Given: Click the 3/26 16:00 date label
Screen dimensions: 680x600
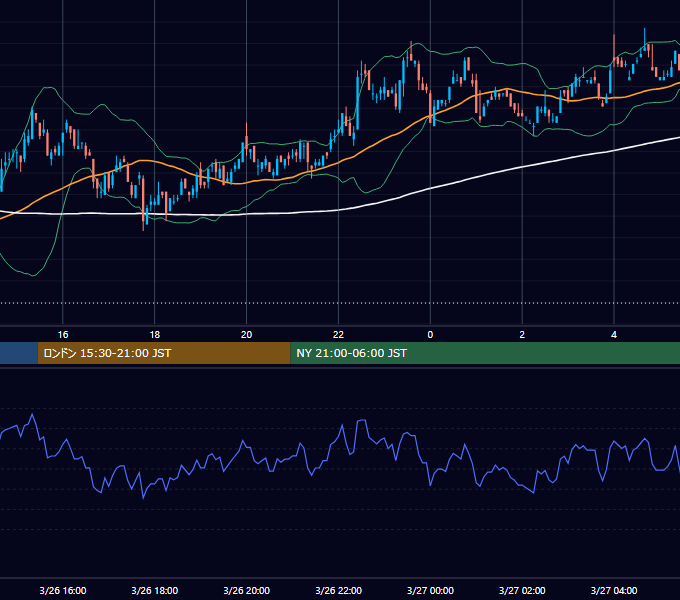Looking at the screenshot, I should pos(63,590).
